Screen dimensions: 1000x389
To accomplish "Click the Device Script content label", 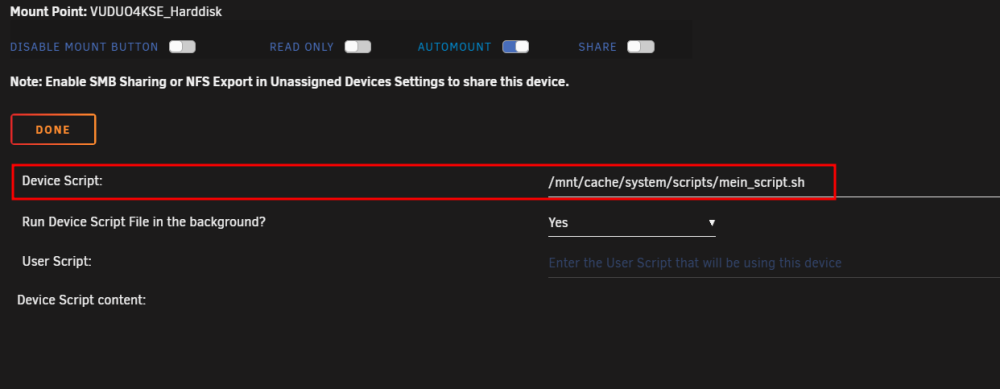I will [x=82, y=300].
